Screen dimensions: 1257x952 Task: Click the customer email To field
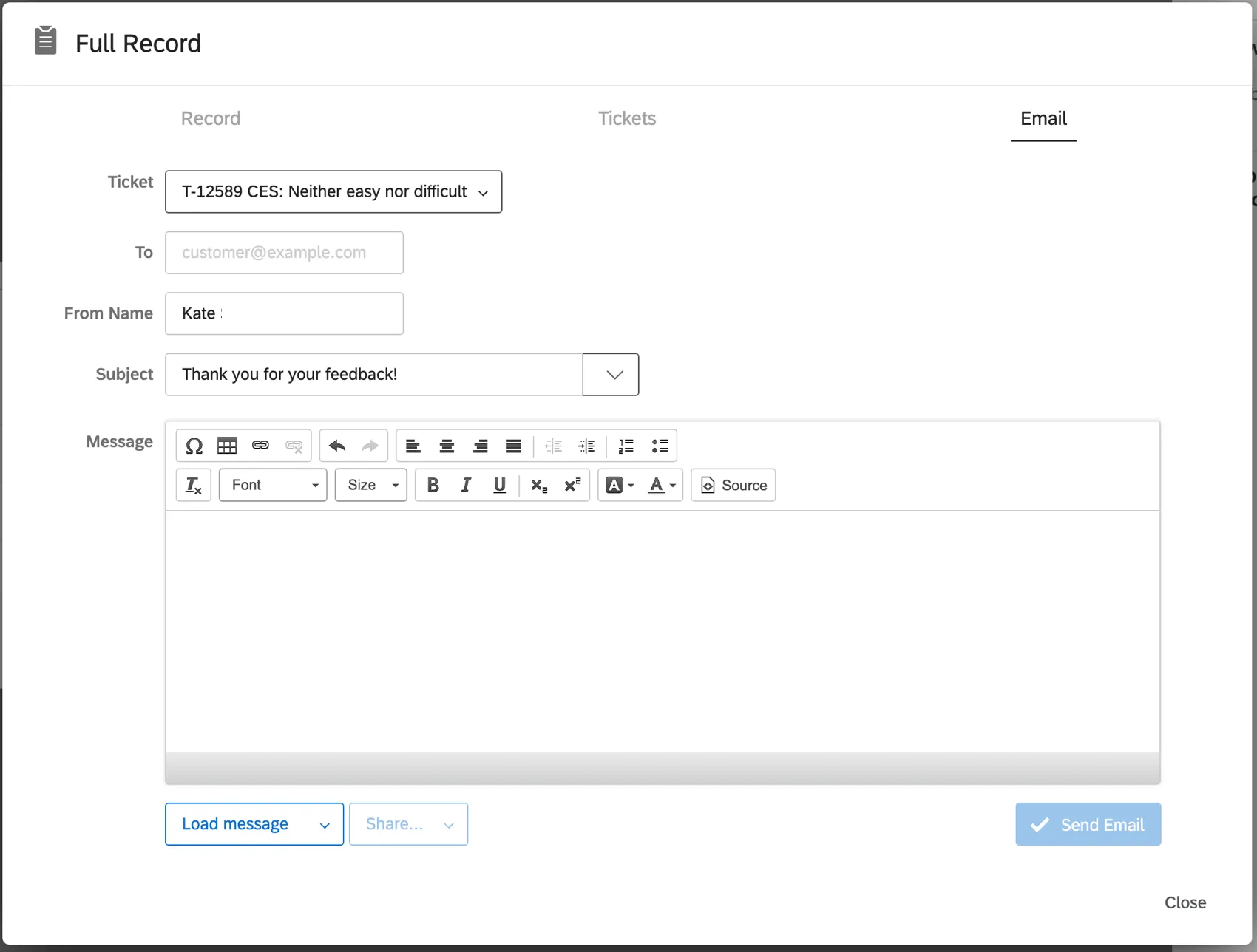(x=284, y=252)
